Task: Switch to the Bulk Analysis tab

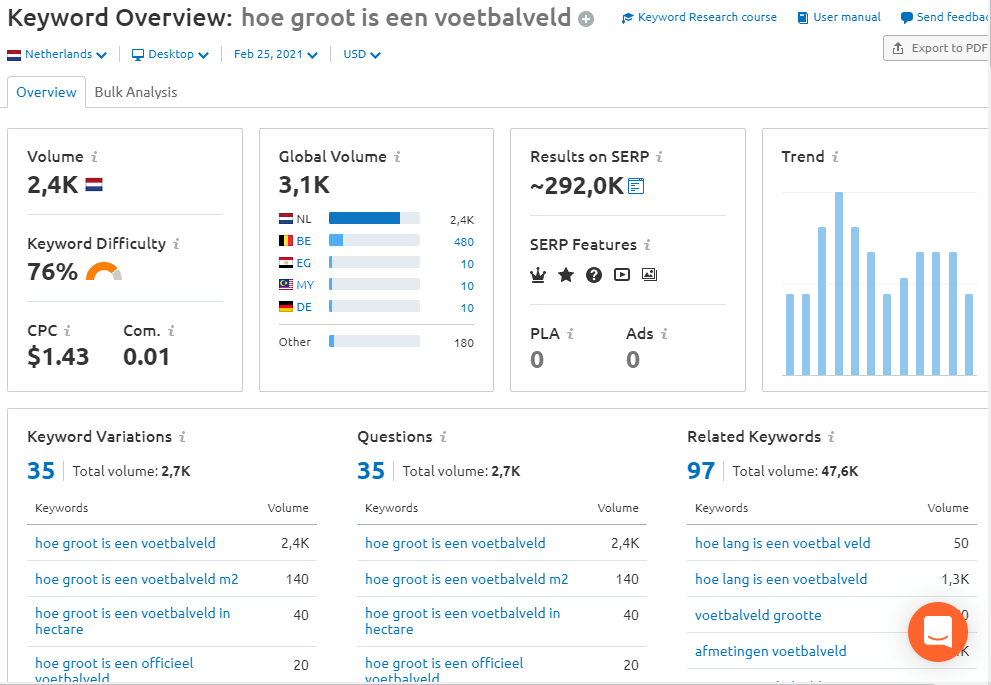Action: click(136, 92)
